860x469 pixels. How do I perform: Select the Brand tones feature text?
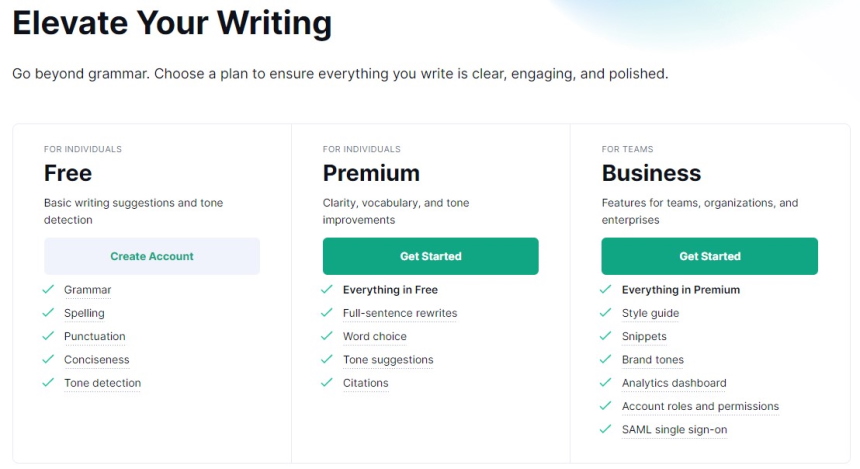pyautogui.click(x=653, y=360)
